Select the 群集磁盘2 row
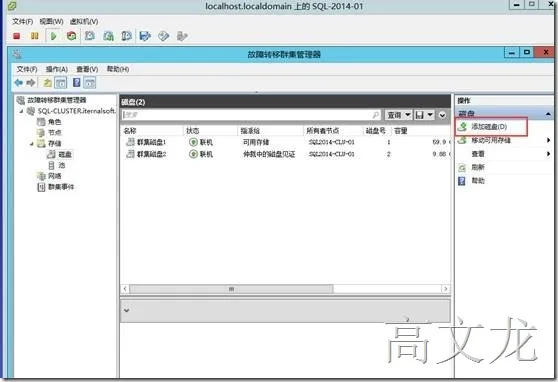This screenshot has height=382, width=558. pos(285,154)
